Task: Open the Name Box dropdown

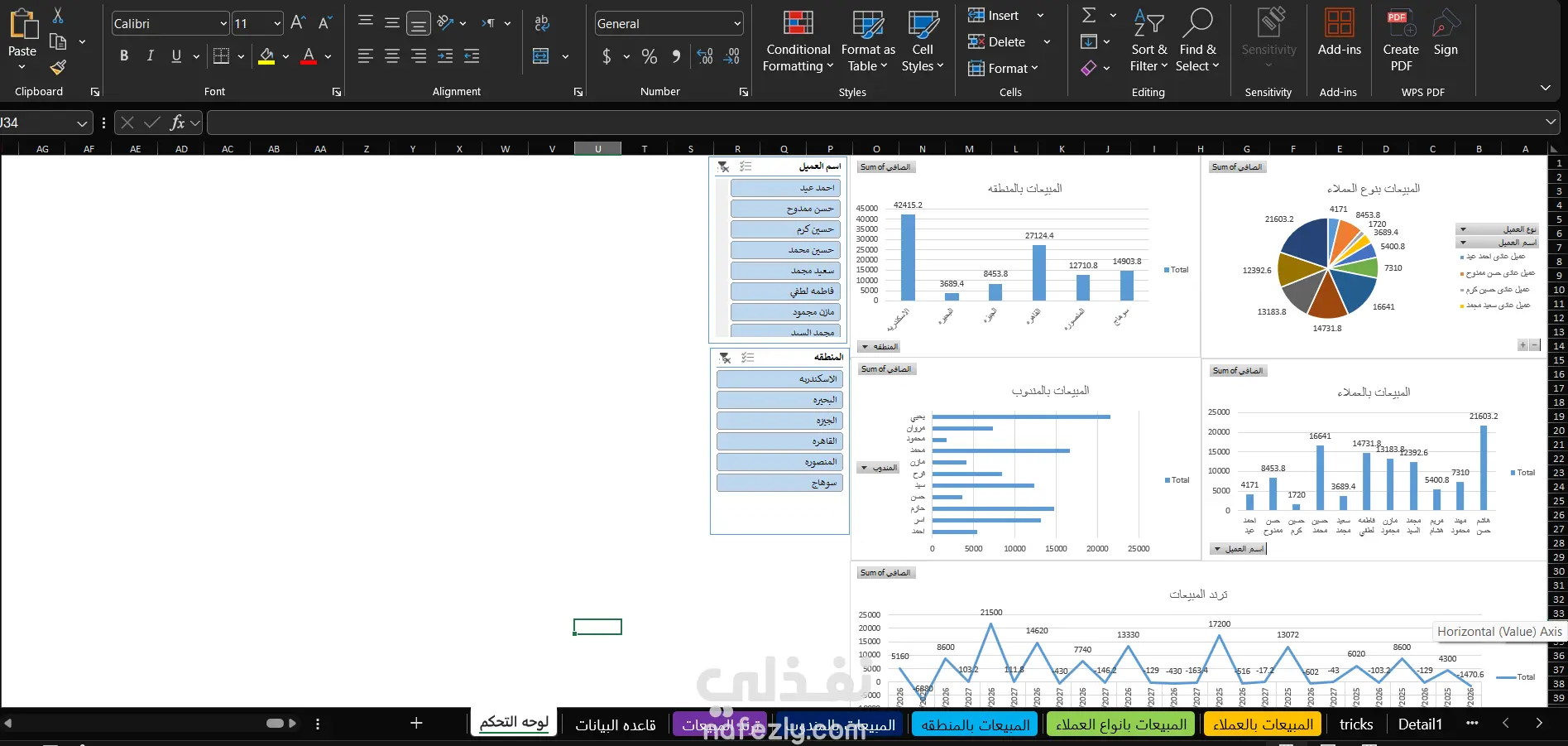Action: pos(82,123)
